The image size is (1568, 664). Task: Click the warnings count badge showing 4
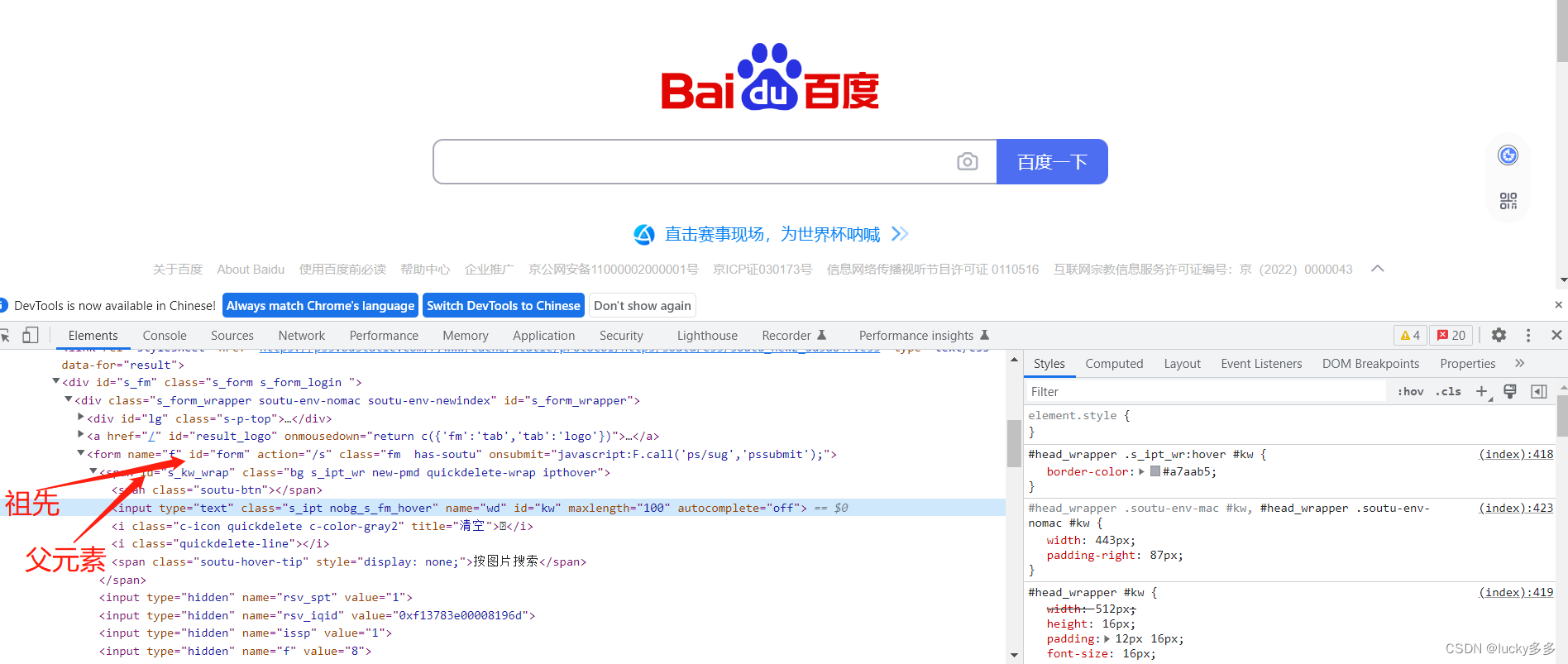[x=1410, y=335]
